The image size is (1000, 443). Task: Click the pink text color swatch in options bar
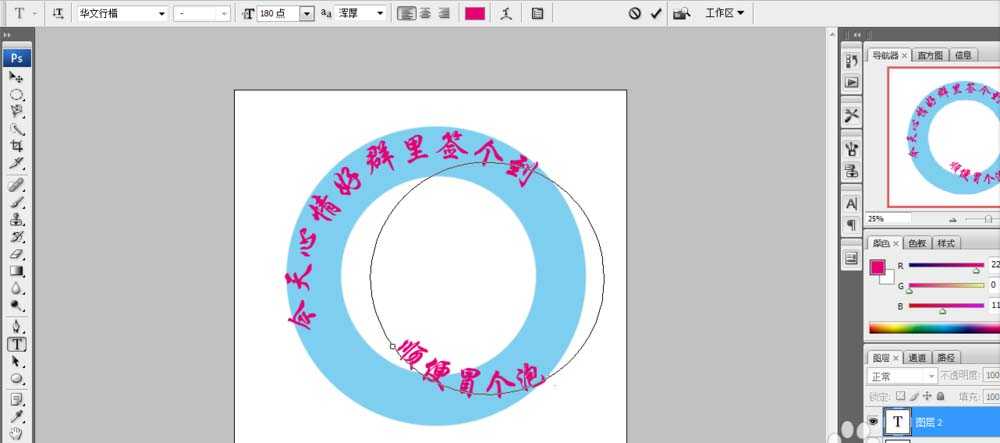coord(475,13)
